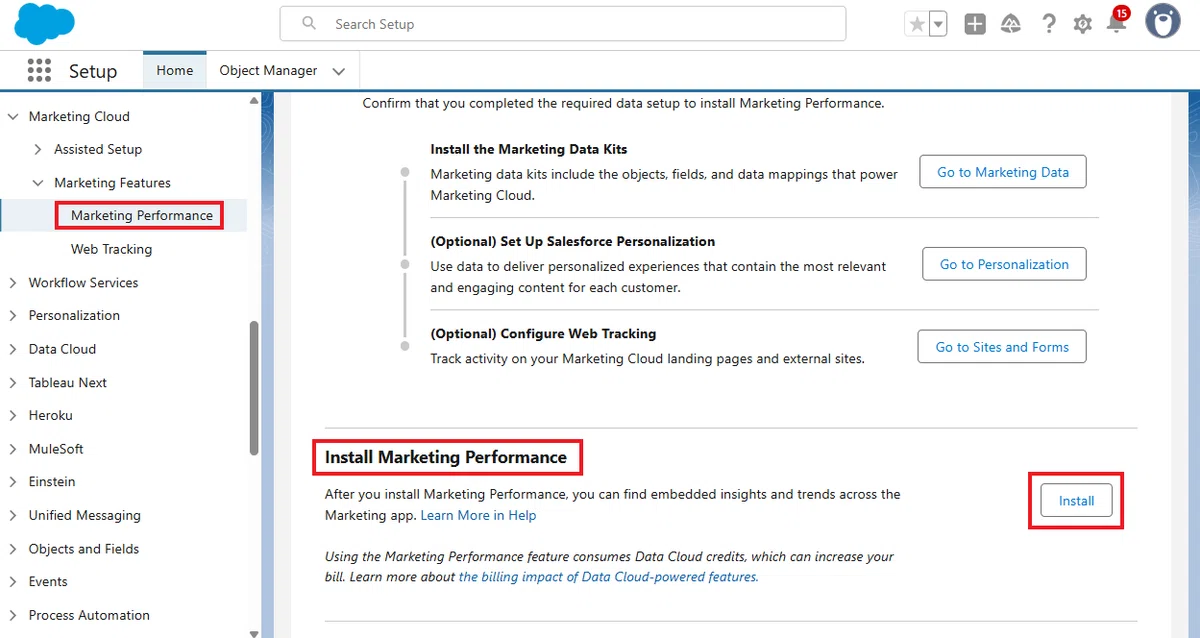Select Web Tracking in the sidebar
Image resolution: width=1200 pixels, height=638 pixels.
111,249
